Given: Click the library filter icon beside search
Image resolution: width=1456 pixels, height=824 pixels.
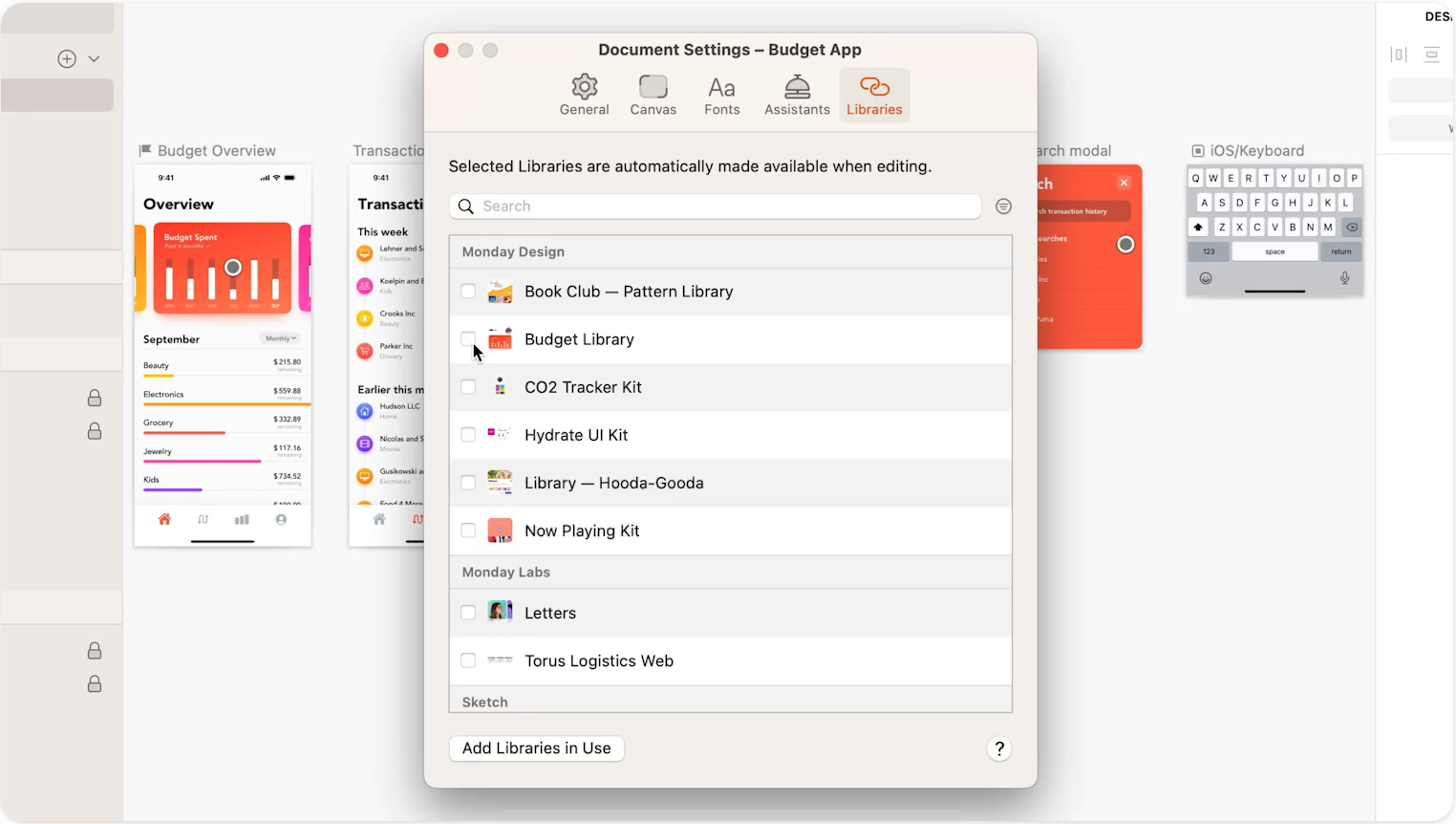Looking at the screenshot, I should pyautogui.click(x=1003, y=206).
